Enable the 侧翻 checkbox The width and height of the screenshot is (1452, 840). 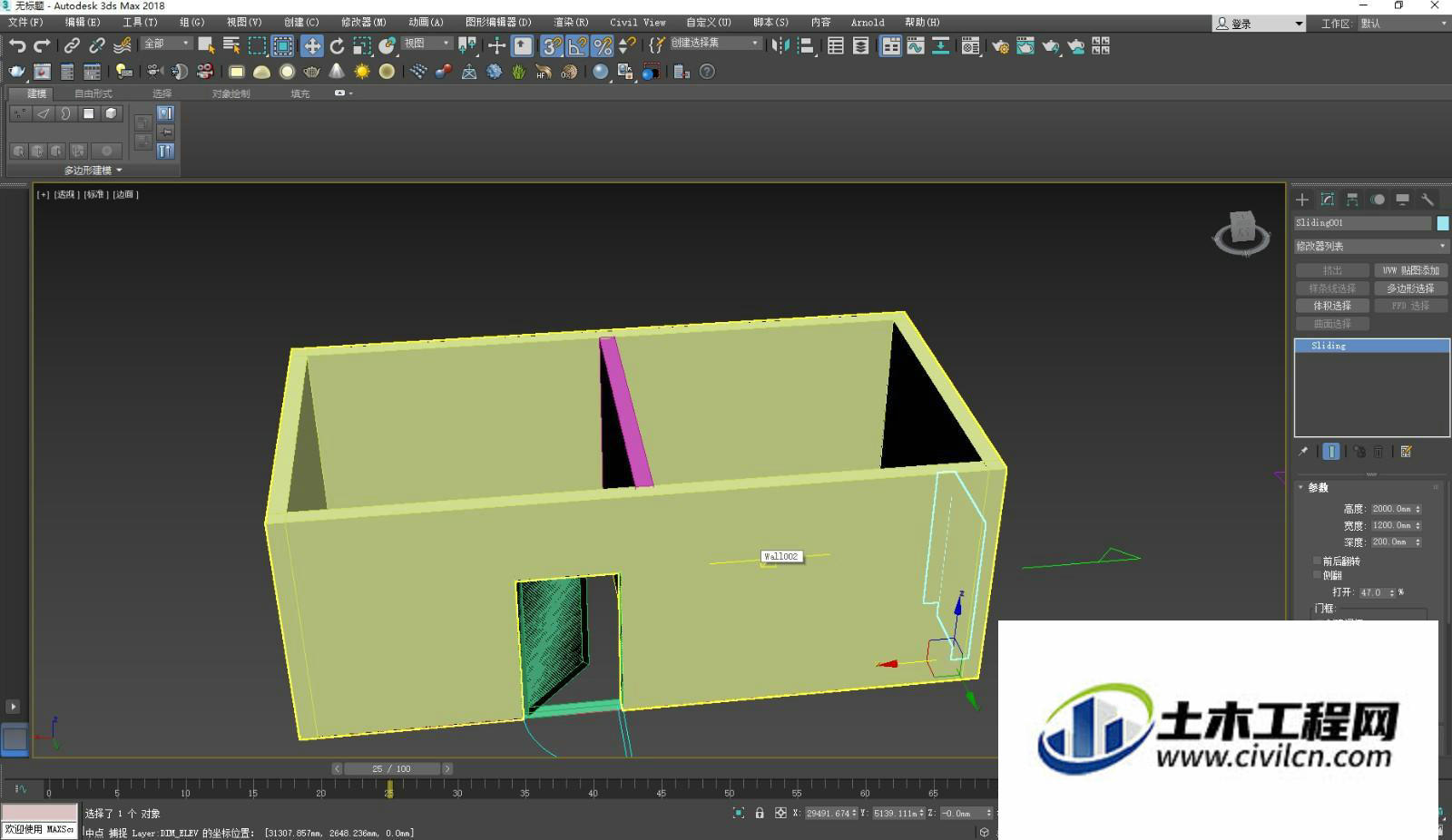(x=1317, y=575)
